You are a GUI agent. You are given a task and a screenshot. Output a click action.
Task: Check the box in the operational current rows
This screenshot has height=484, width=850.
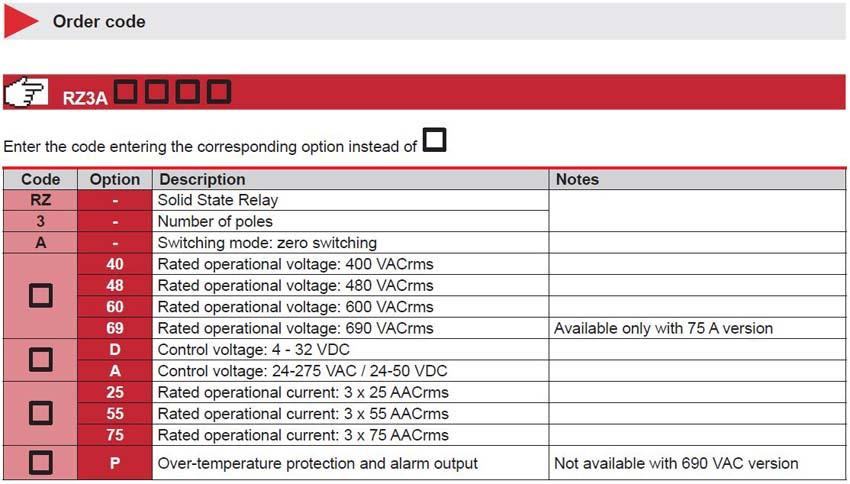[41, 413]
